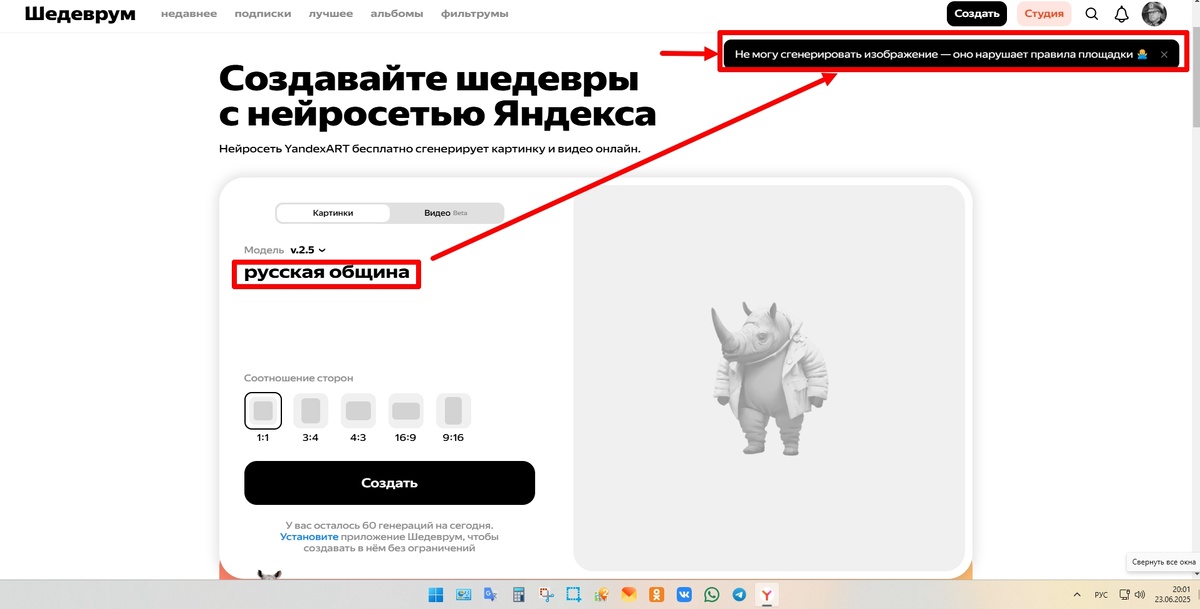The width and height of the screenshot is (1200, 609).
Task: Select the 4:3 aspect ratio
Action: point(358,411)
